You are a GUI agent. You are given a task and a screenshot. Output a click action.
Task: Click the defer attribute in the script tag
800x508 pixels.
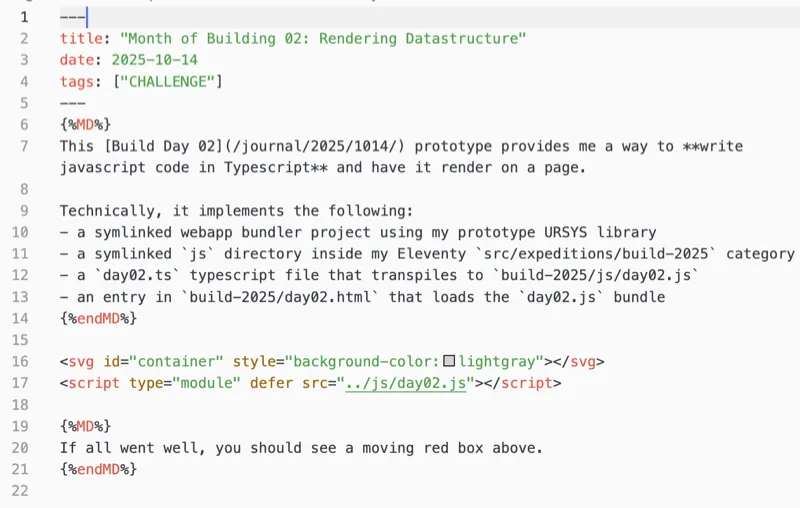(267, 383)
